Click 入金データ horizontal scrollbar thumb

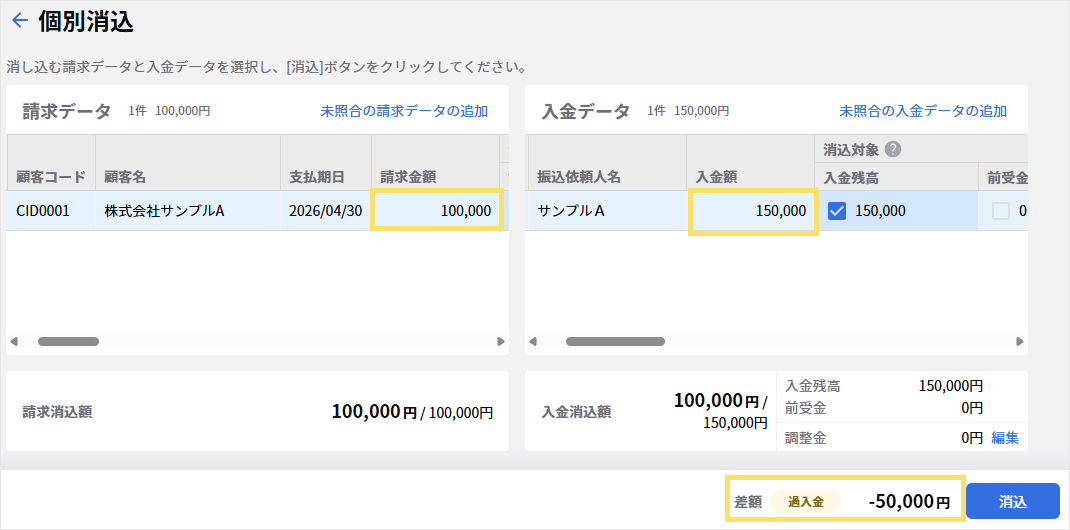click(616, 341)
